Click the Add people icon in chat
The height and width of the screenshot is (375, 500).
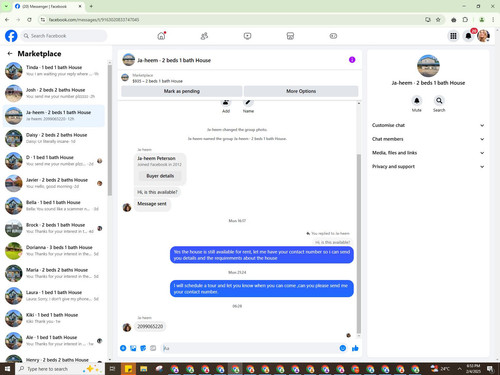[226, 102]
